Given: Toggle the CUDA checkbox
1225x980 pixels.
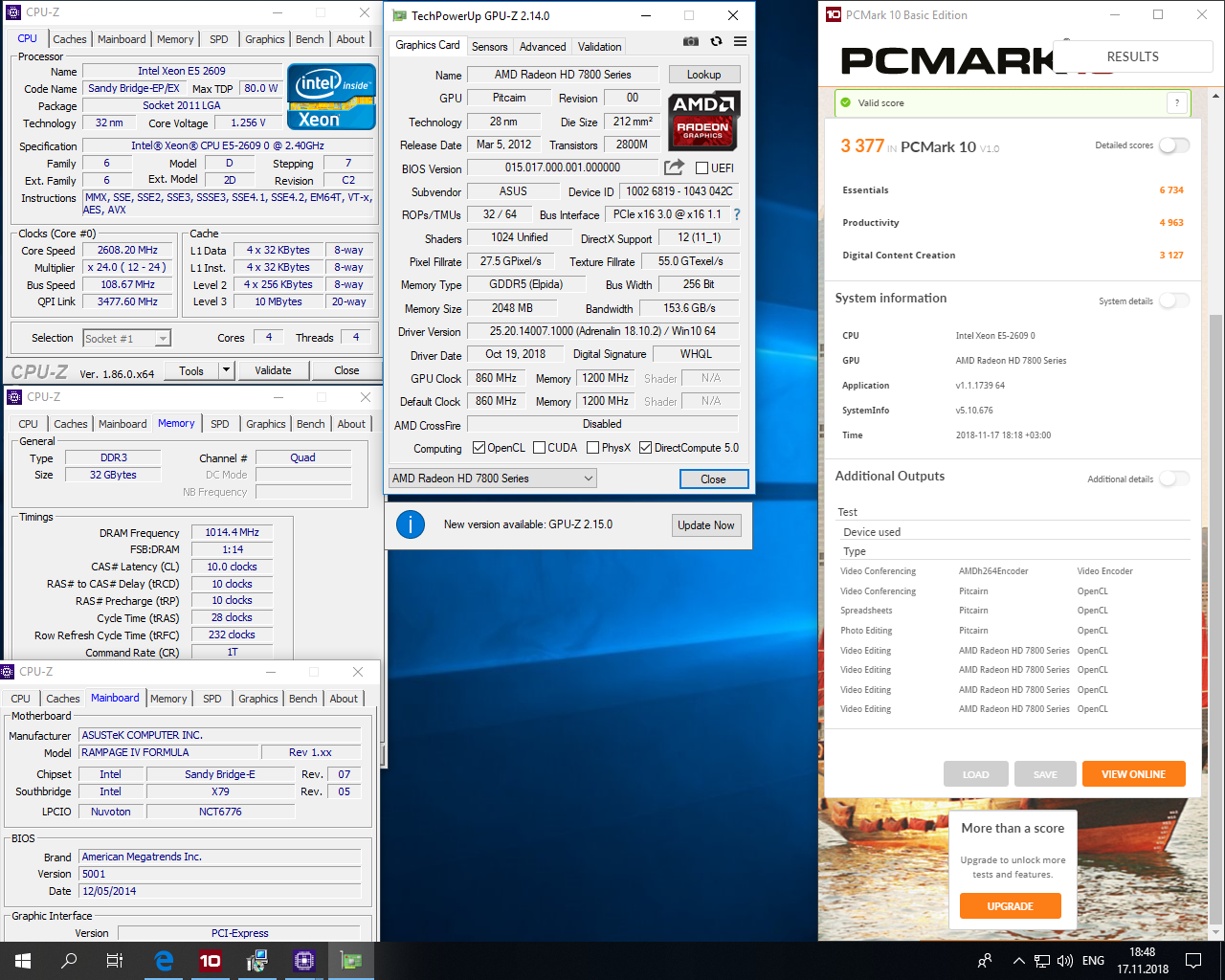Looking at the screenshot, I should [x=539, y=448].
